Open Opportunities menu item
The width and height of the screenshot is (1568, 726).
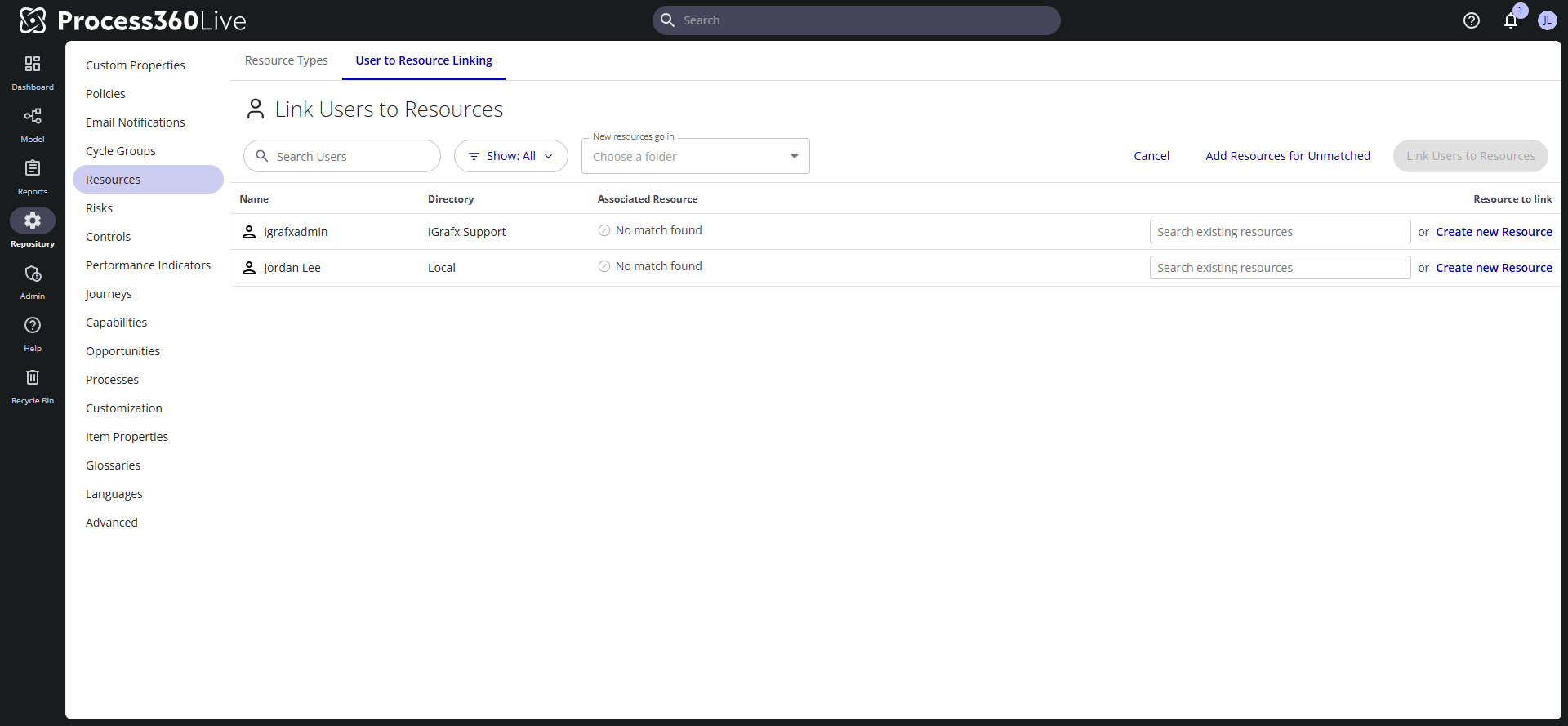tap(122, 351)
